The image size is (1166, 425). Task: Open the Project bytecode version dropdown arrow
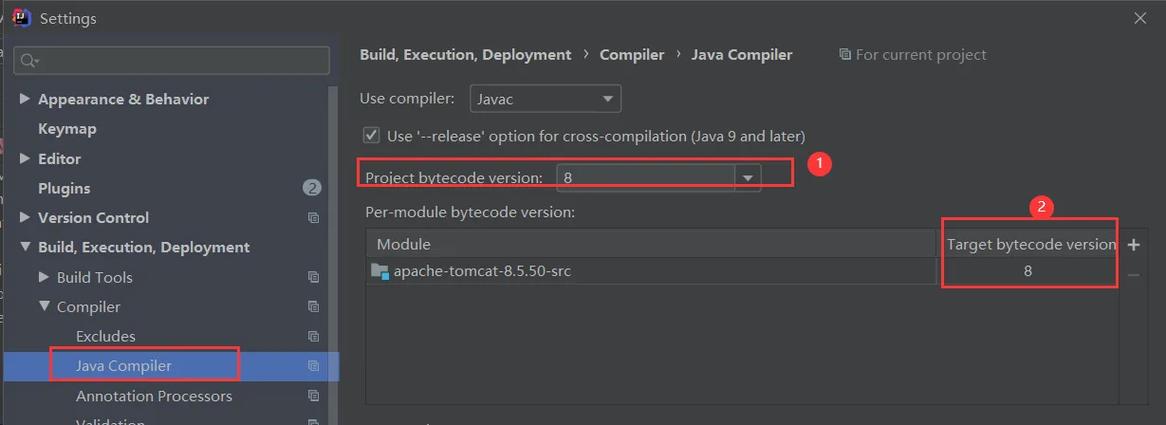point(747,178)
